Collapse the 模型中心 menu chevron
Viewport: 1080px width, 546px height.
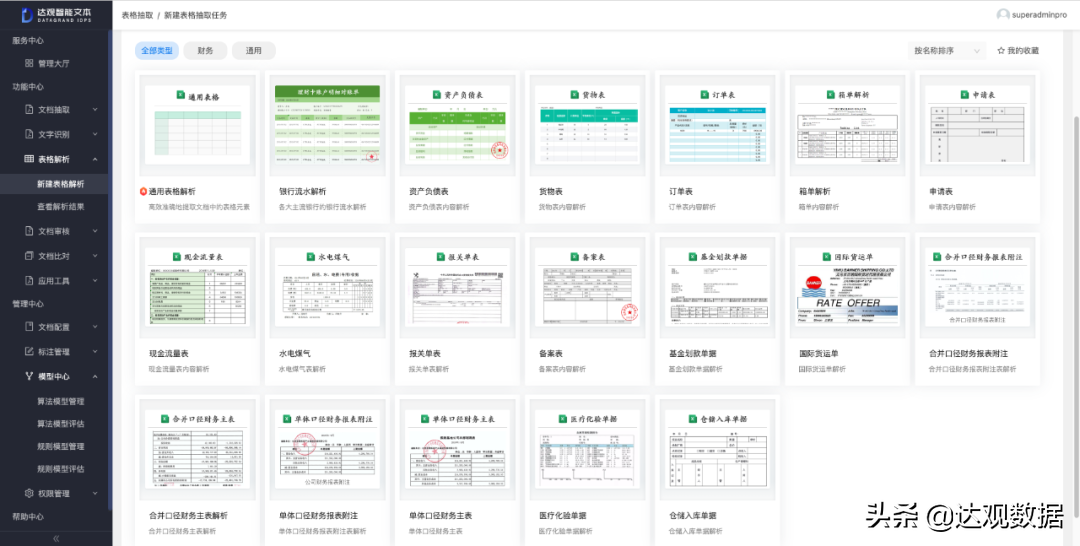pos(95,376)
